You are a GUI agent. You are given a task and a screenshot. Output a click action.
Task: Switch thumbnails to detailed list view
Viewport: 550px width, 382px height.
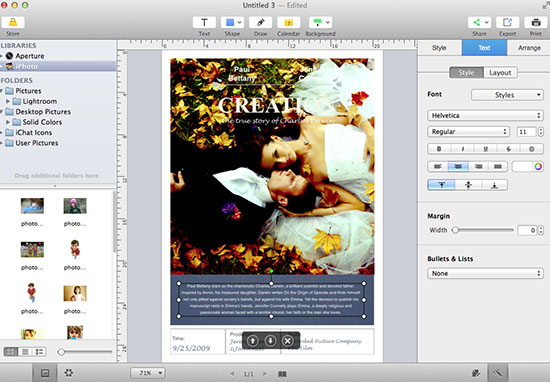(39, 351)
